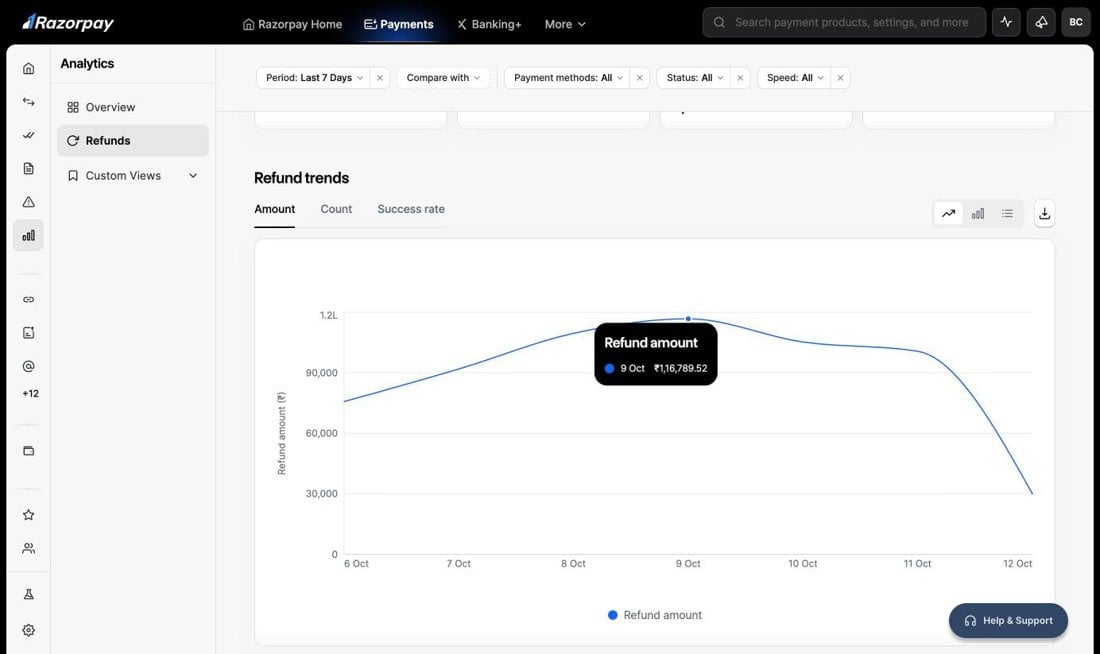Image resolution: width=1100 pixels, height=654 pixels.
Task: Click the Razorpay logo
Action: [x=68, y=23]
